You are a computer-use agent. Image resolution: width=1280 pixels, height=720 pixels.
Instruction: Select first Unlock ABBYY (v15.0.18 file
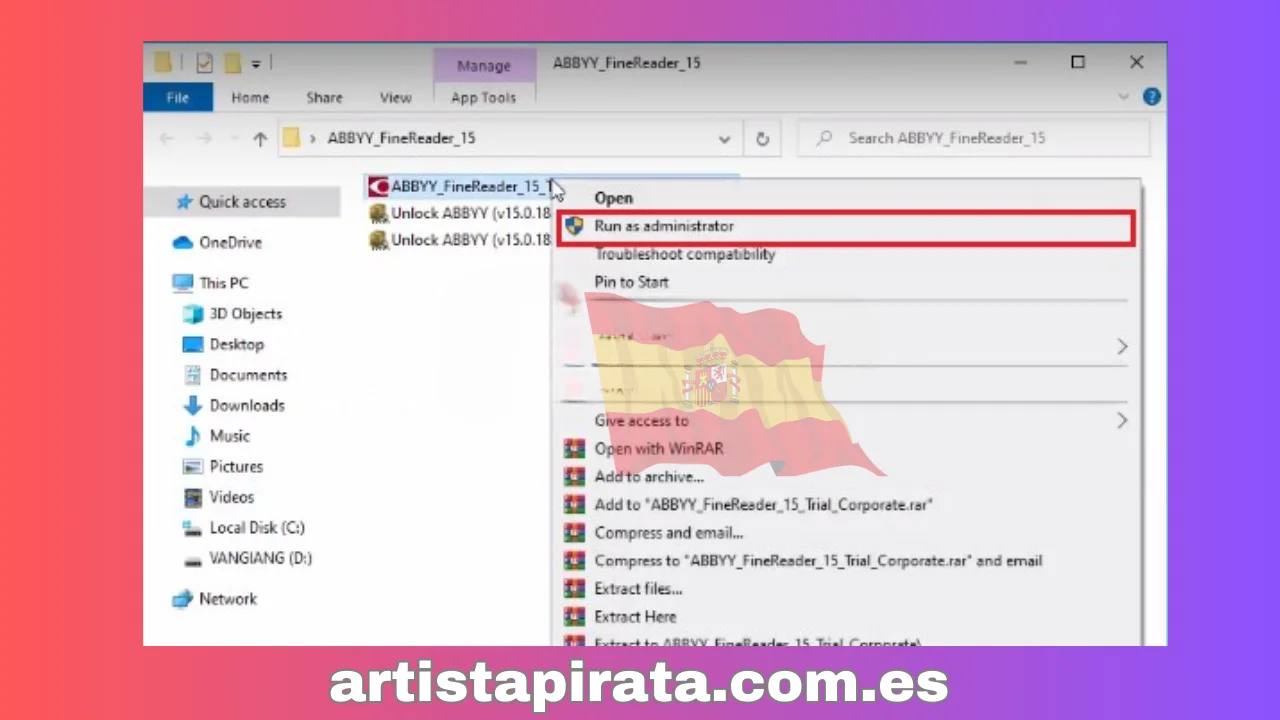[460, 213]
